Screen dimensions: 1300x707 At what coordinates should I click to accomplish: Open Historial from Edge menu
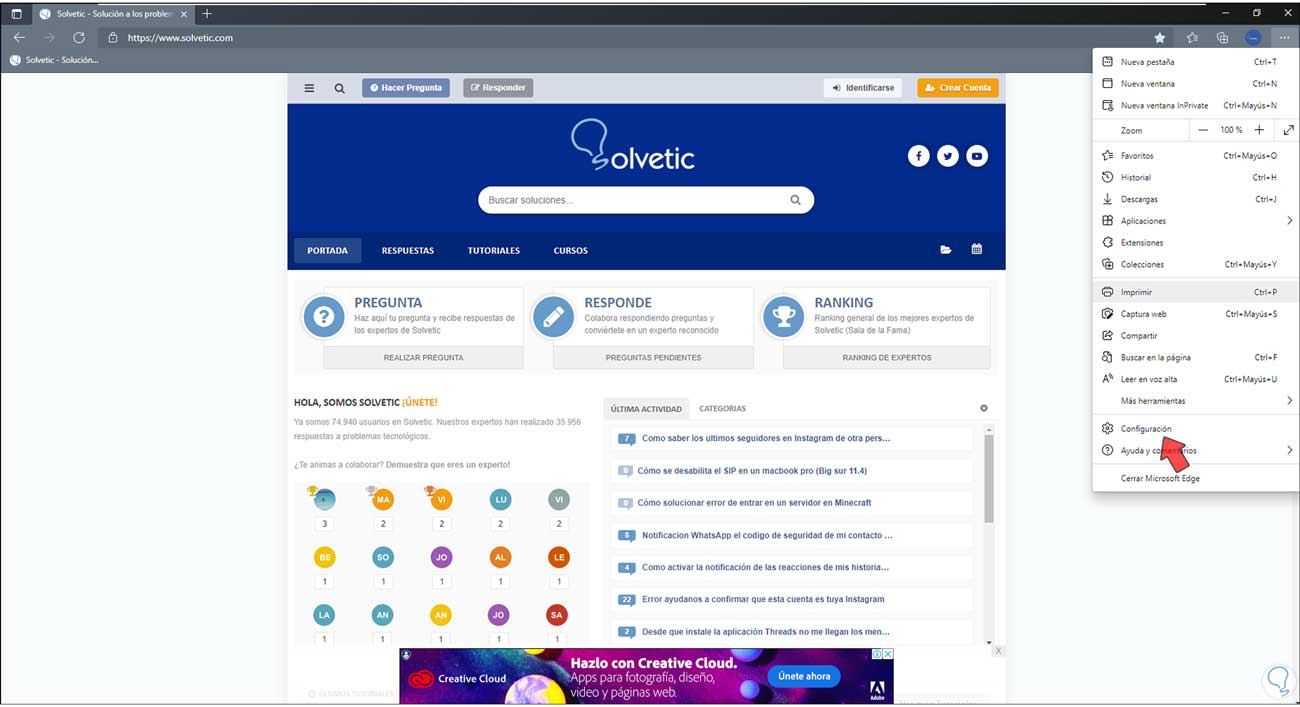(1196, 178)
